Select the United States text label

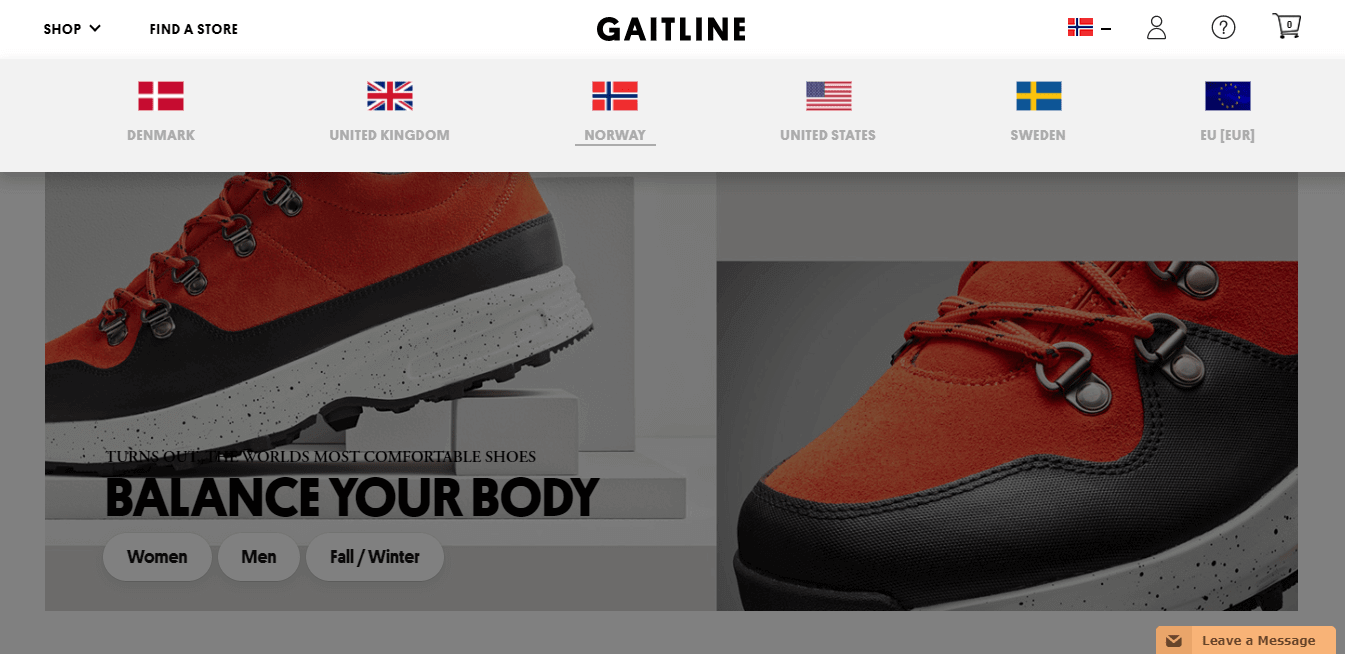click(x=828, y=136)
